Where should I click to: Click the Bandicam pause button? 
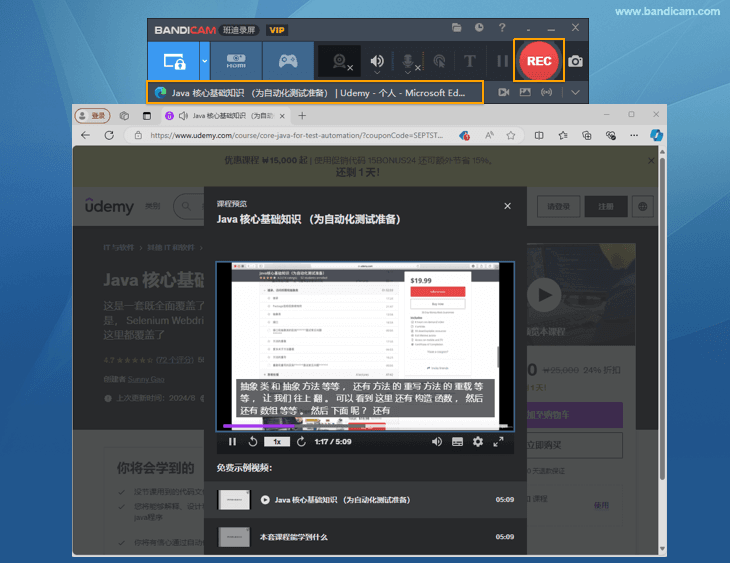pyautogui.click(x=502, y=61)
